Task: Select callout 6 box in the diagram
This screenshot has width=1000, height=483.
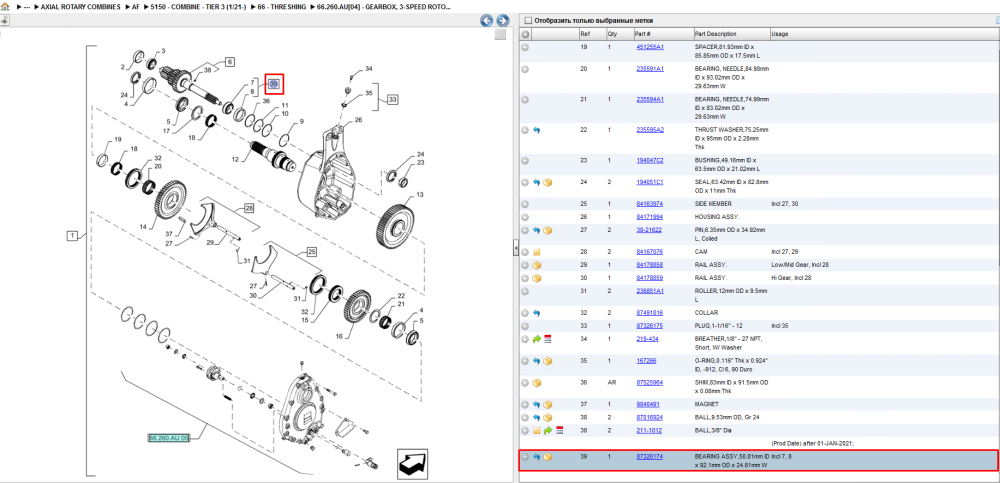Action: 229,62
